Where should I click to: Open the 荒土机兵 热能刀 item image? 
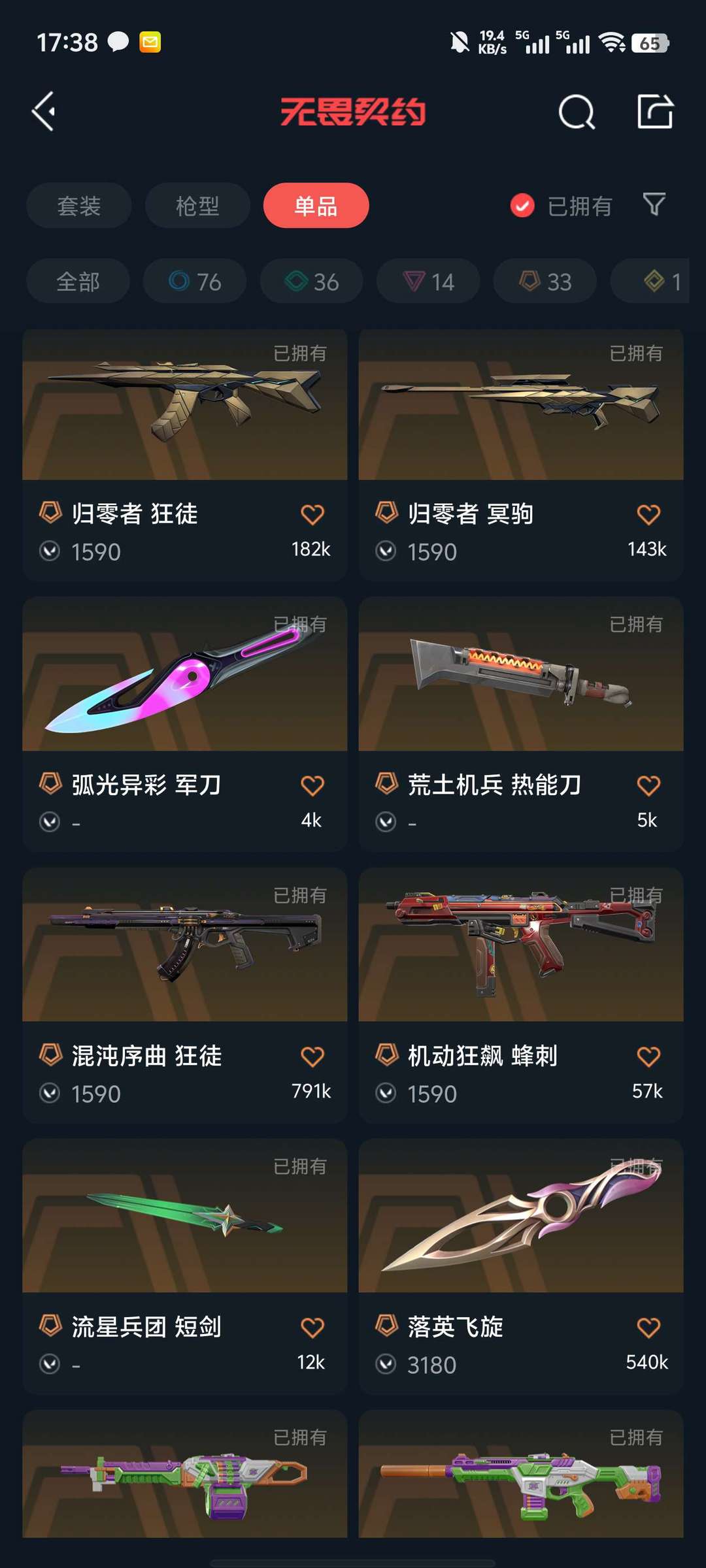521,674
